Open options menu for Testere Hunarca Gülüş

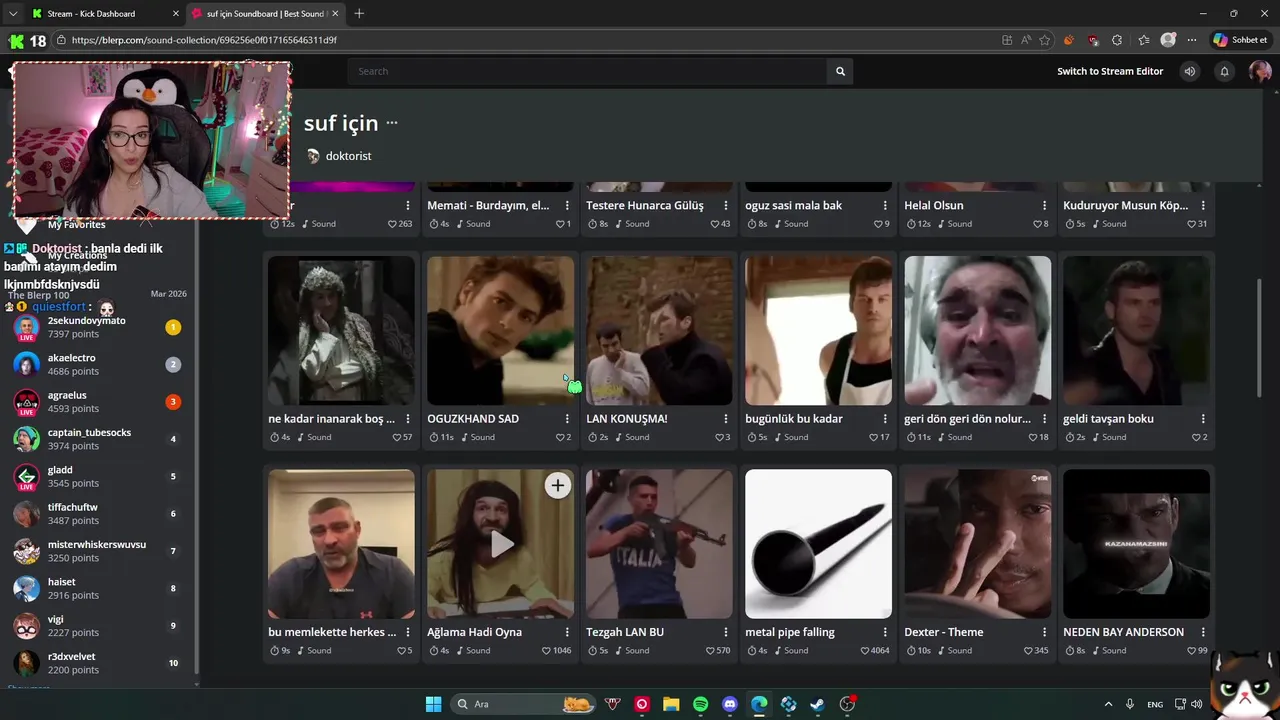pyautogui.click(x=726, y=205)
